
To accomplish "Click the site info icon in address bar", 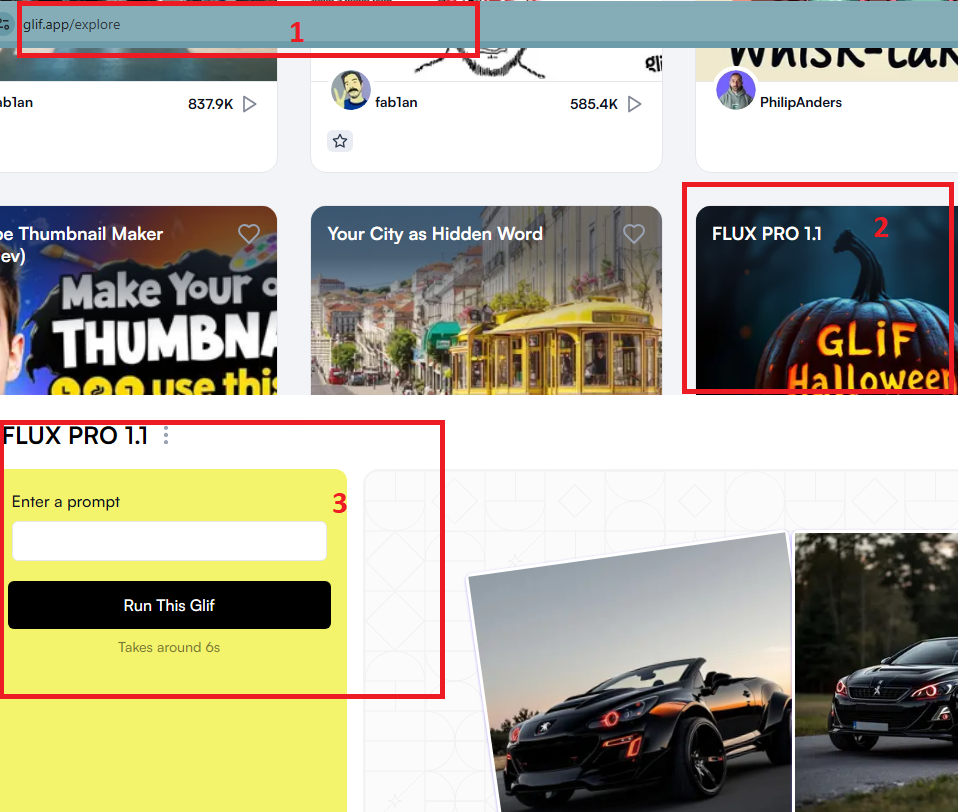I will click(5, 24).
